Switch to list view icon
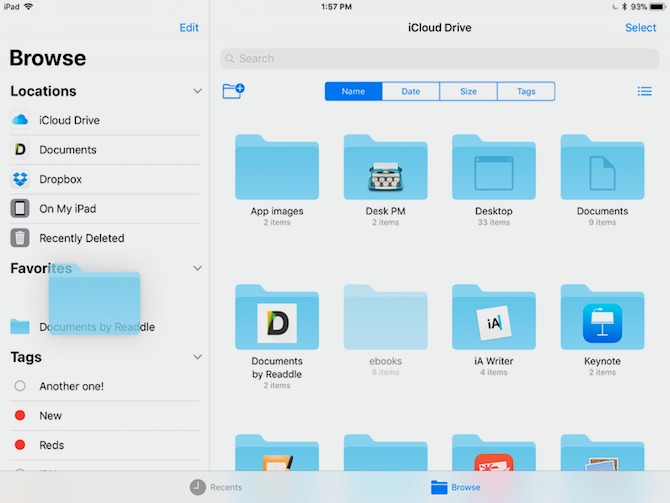The width and height of the screenshot is (670, 503). coord(644,92)
